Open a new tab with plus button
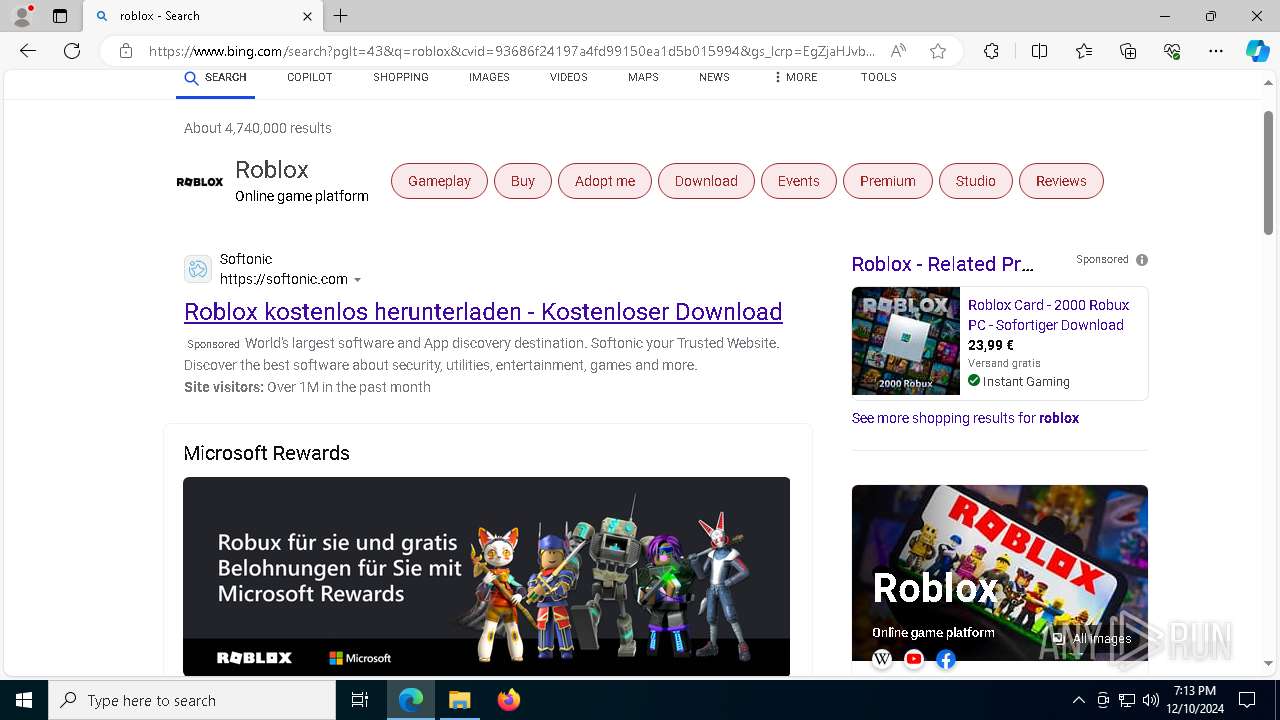 [x=341, y=16]
